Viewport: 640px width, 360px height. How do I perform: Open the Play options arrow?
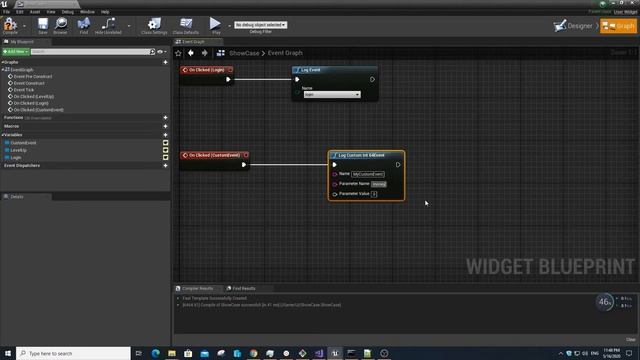click(x=229, y=25)
